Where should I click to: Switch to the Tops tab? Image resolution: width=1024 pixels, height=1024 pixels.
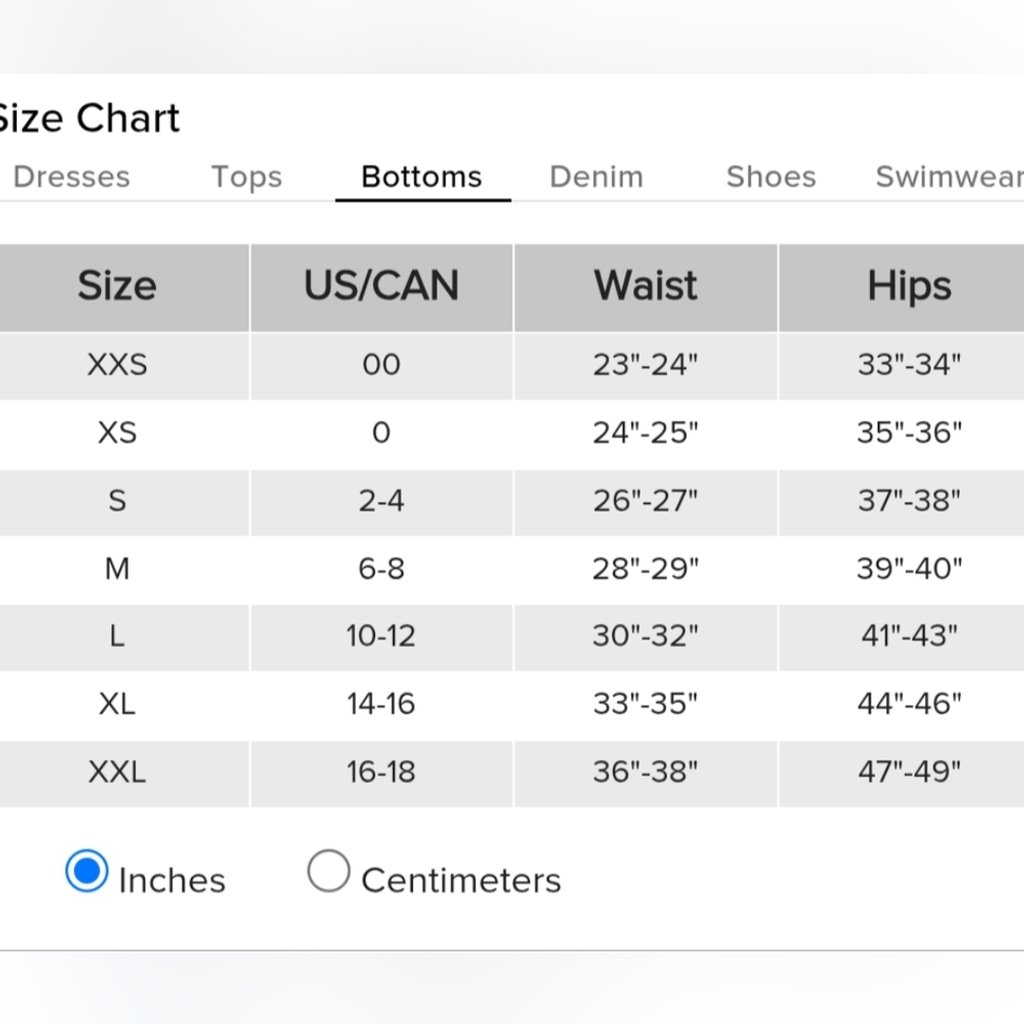[246, 177]
